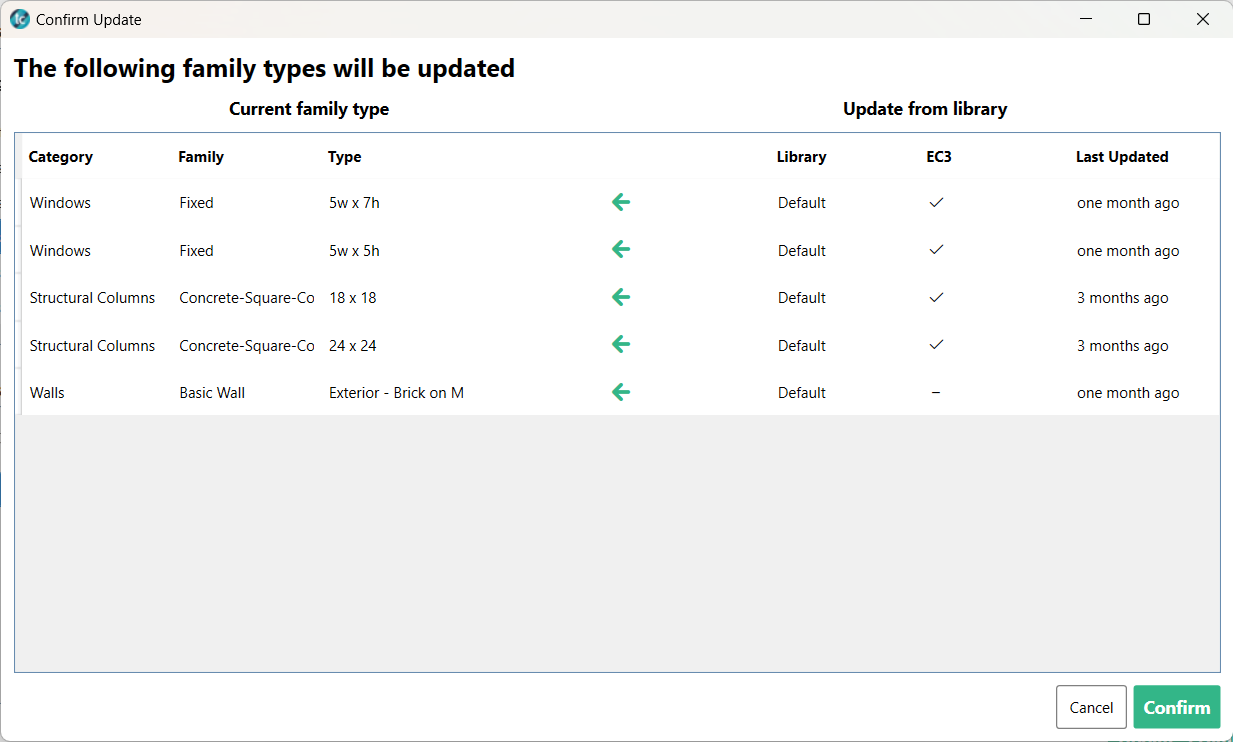Click EC3 checkmark for Fixed 5w x 5h
This screenshot has width=1233, height=742.
click(936, 250)
